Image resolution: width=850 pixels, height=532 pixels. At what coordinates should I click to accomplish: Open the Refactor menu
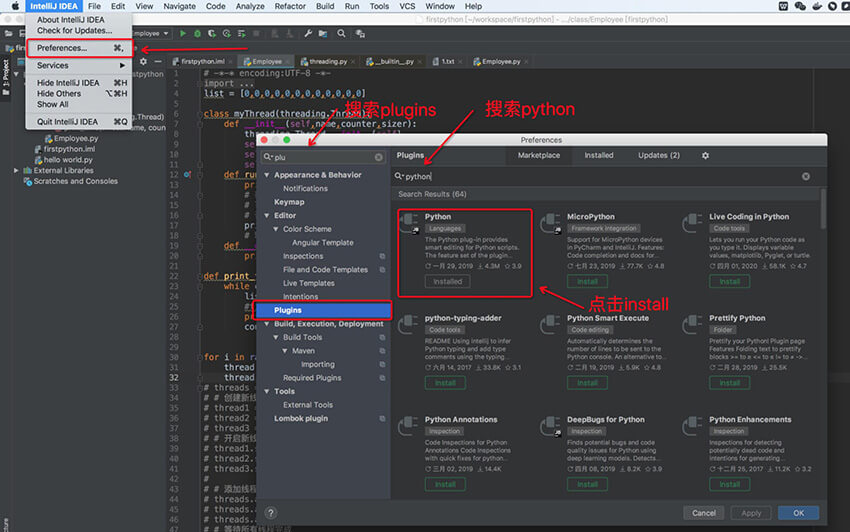click(290, 7)
